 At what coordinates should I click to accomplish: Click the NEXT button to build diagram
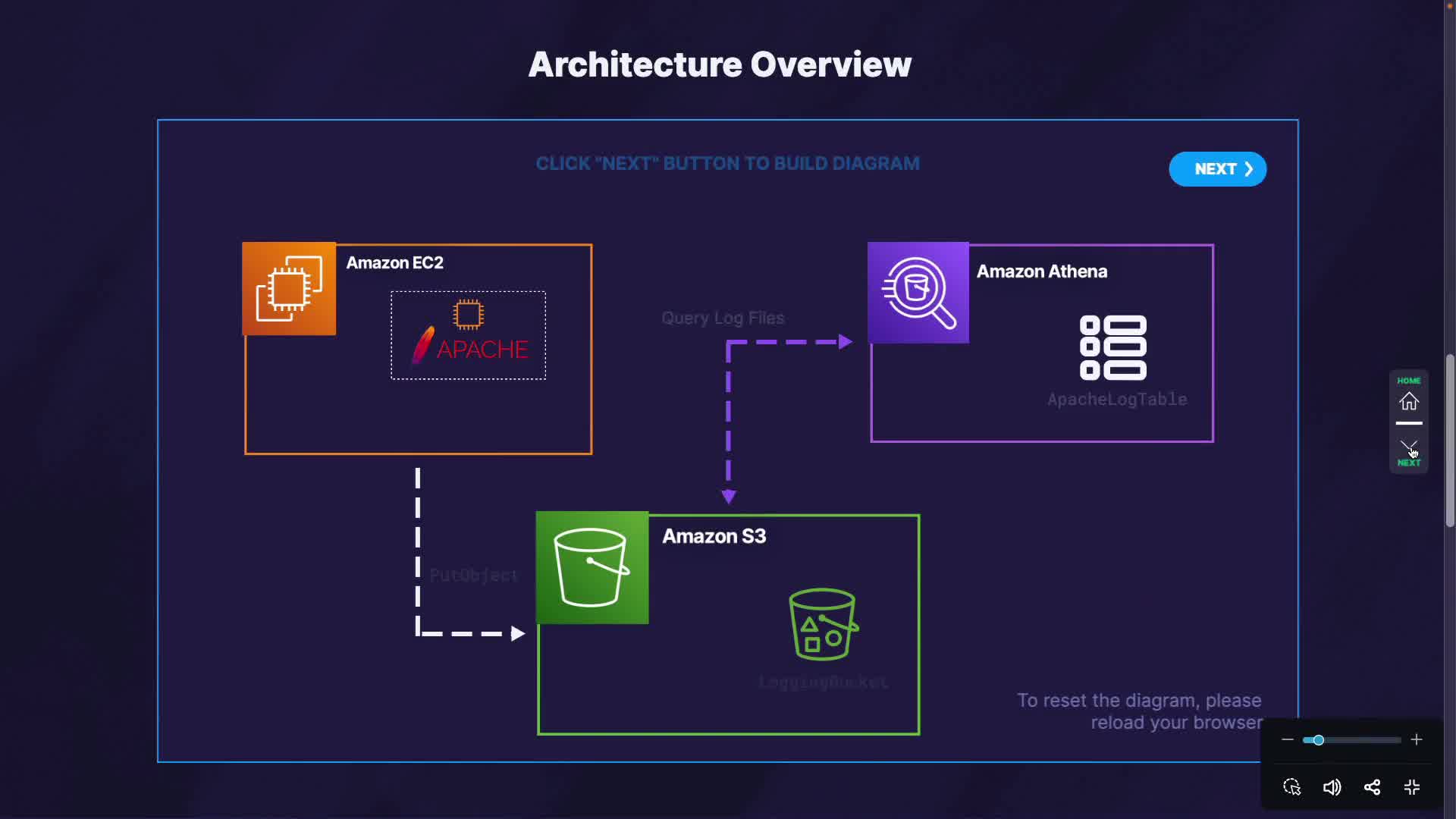click(x=1217, y=169)
